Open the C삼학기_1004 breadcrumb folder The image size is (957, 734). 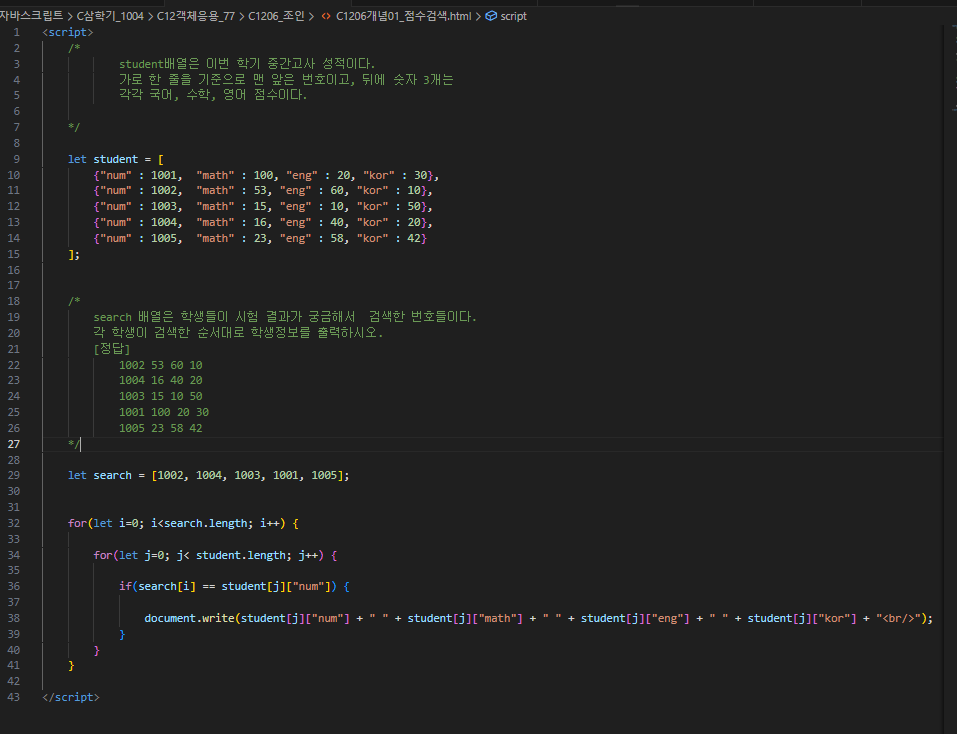tap(110, 16)
